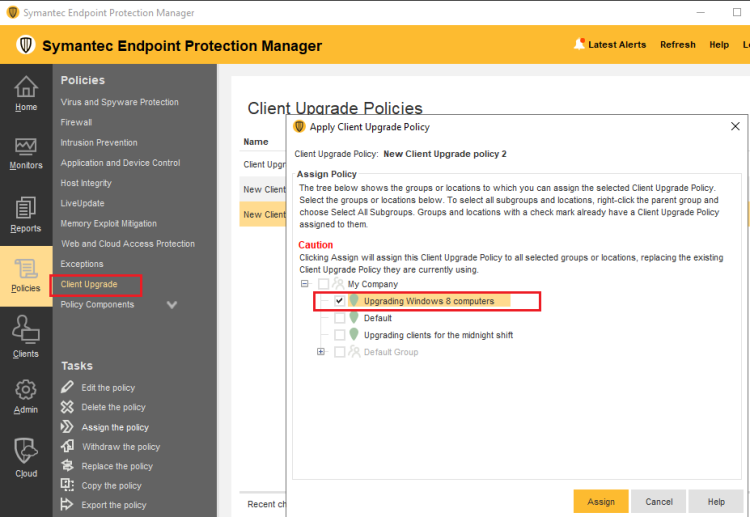Click the pencil icon for Edit the policy
Viewport: 750px width, 517px height.
pyautogui.click(x=67, y=387)
